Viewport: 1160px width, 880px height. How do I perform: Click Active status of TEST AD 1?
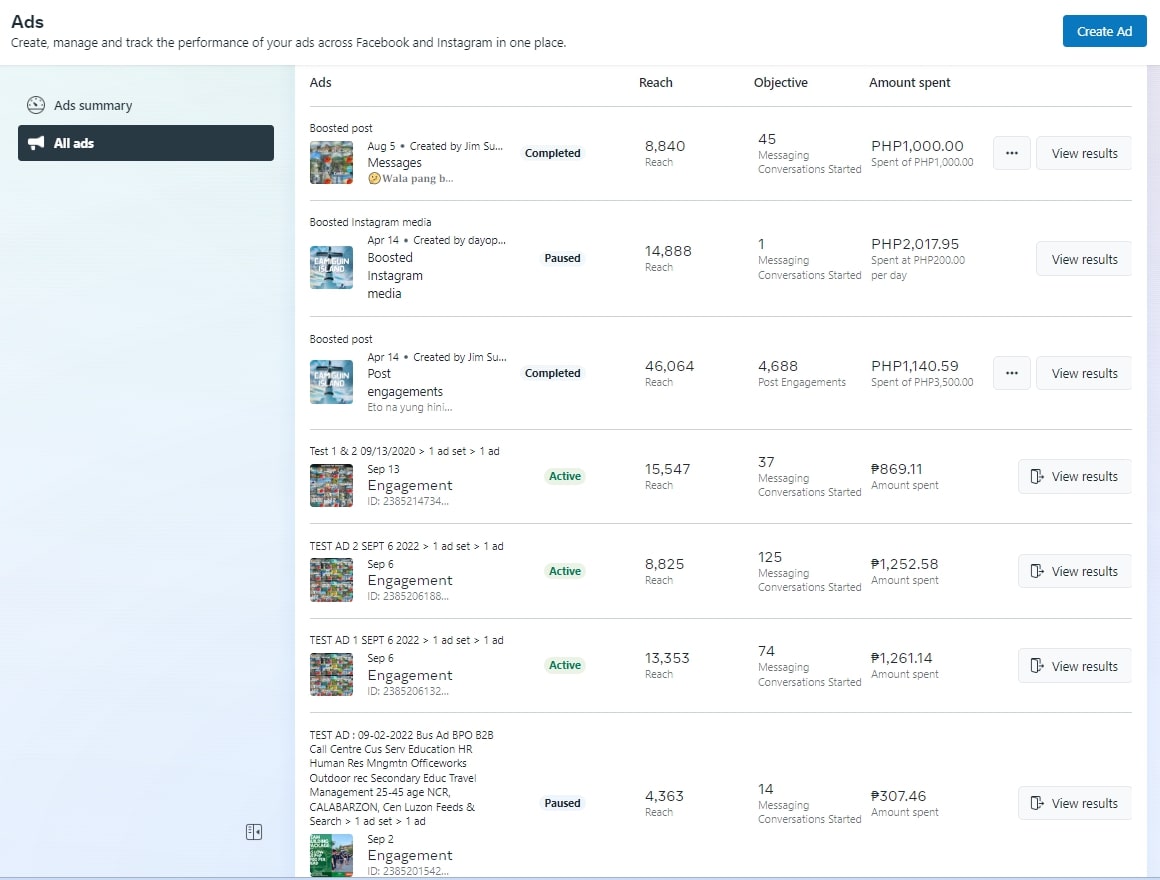coord(564,665)
